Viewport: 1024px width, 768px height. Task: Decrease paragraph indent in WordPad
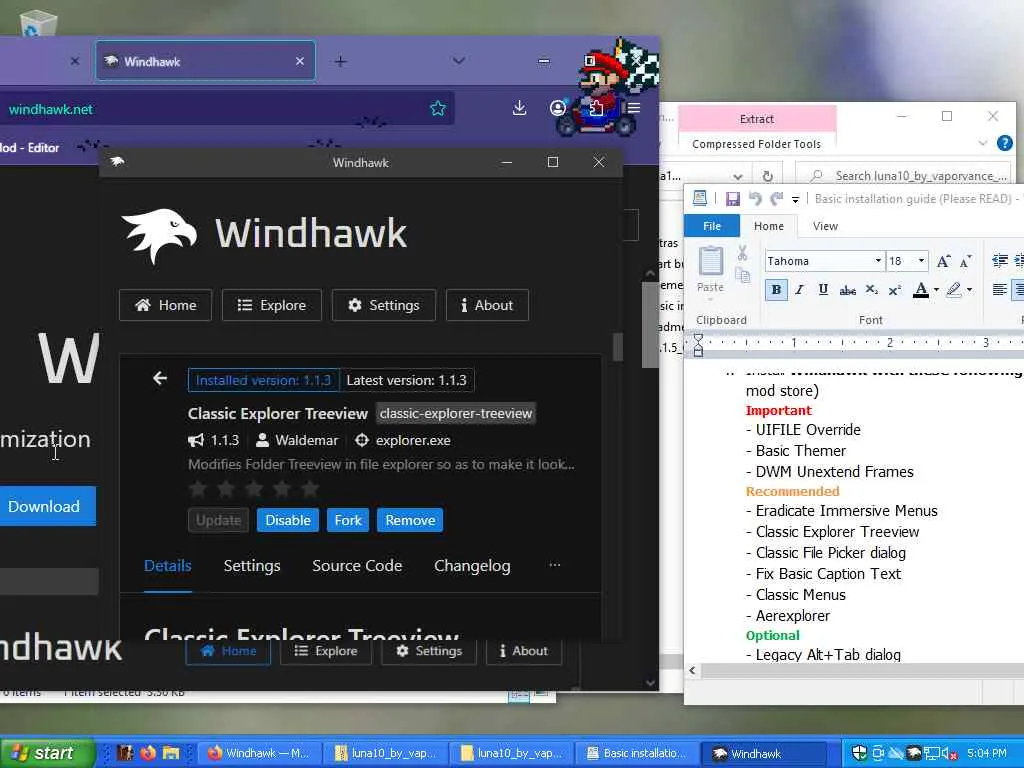click(x=999, y=261)
